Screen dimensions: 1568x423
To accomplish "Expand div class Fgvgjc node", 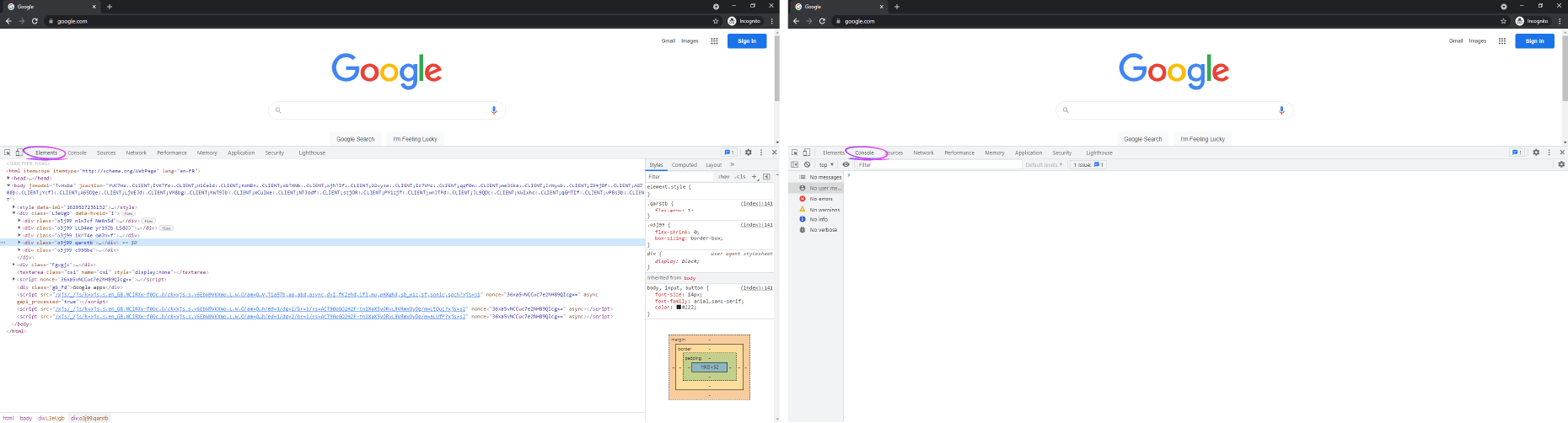I will (x=14, y=265).
